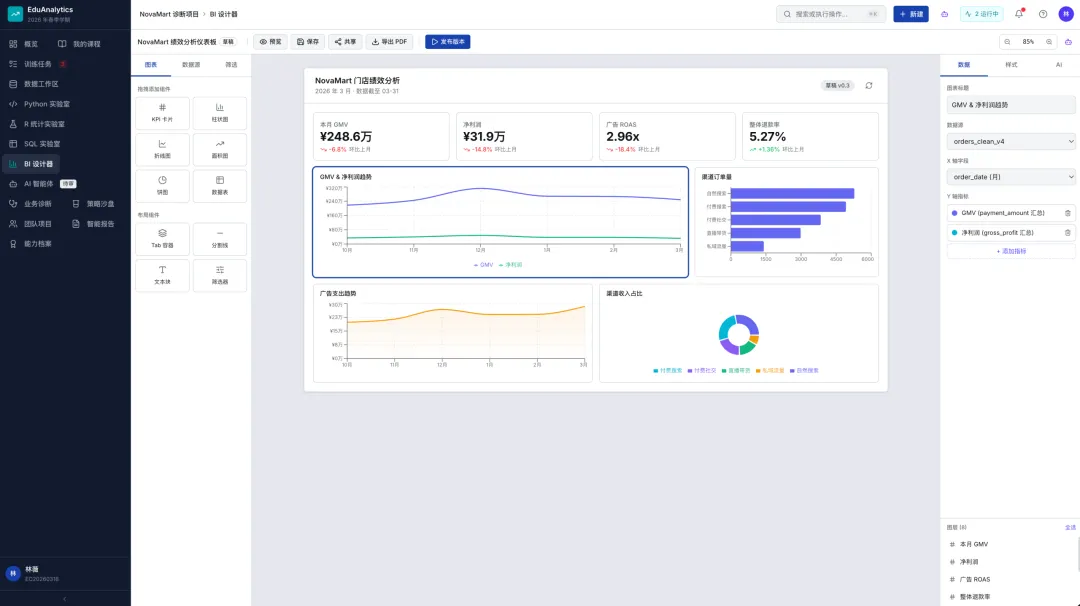The height and width of the screenshot is (606, 1080).
Task: Select the KPI 卡片 component
Action: pos(163,112)
